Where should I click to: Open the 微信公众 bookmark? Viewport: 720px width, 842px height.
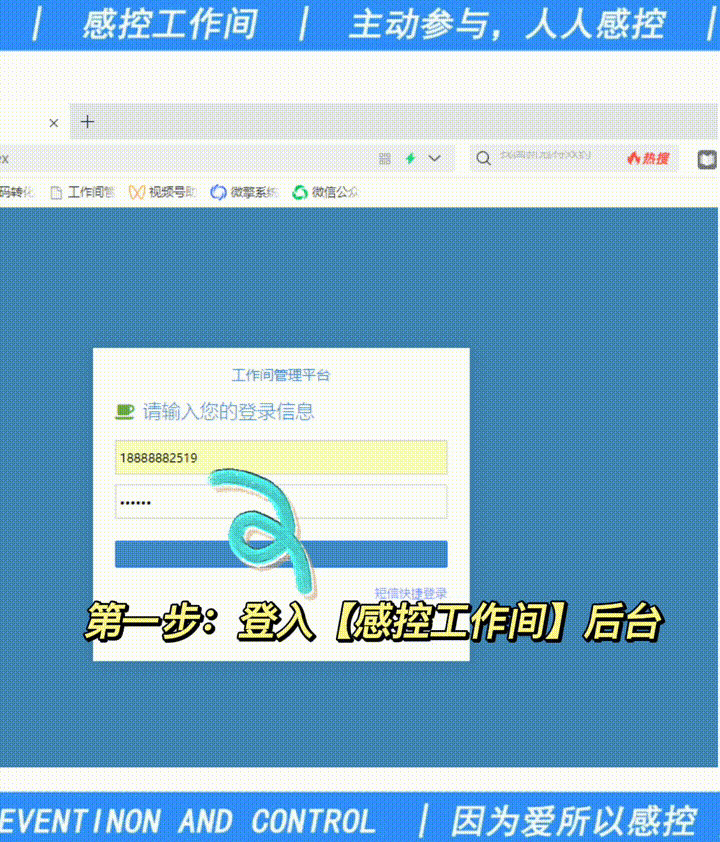[x=325, y=192]
